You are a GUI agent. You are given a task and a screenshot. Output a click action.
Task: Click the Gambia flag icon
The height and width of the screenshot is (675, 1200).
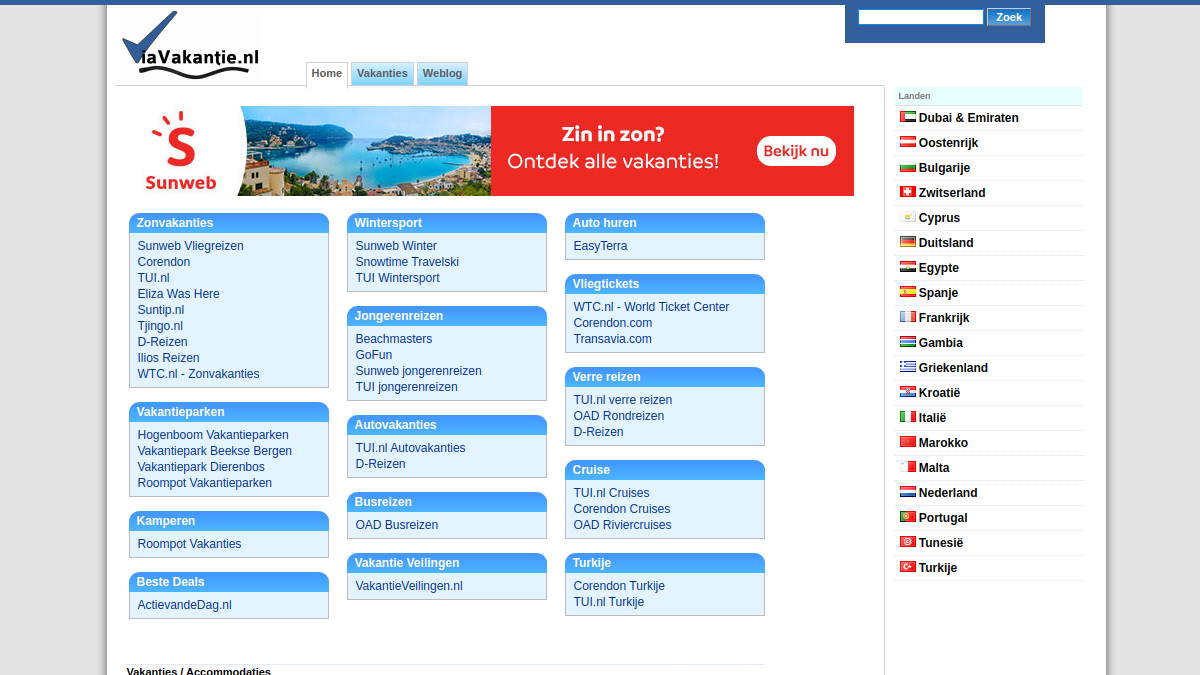907,342
